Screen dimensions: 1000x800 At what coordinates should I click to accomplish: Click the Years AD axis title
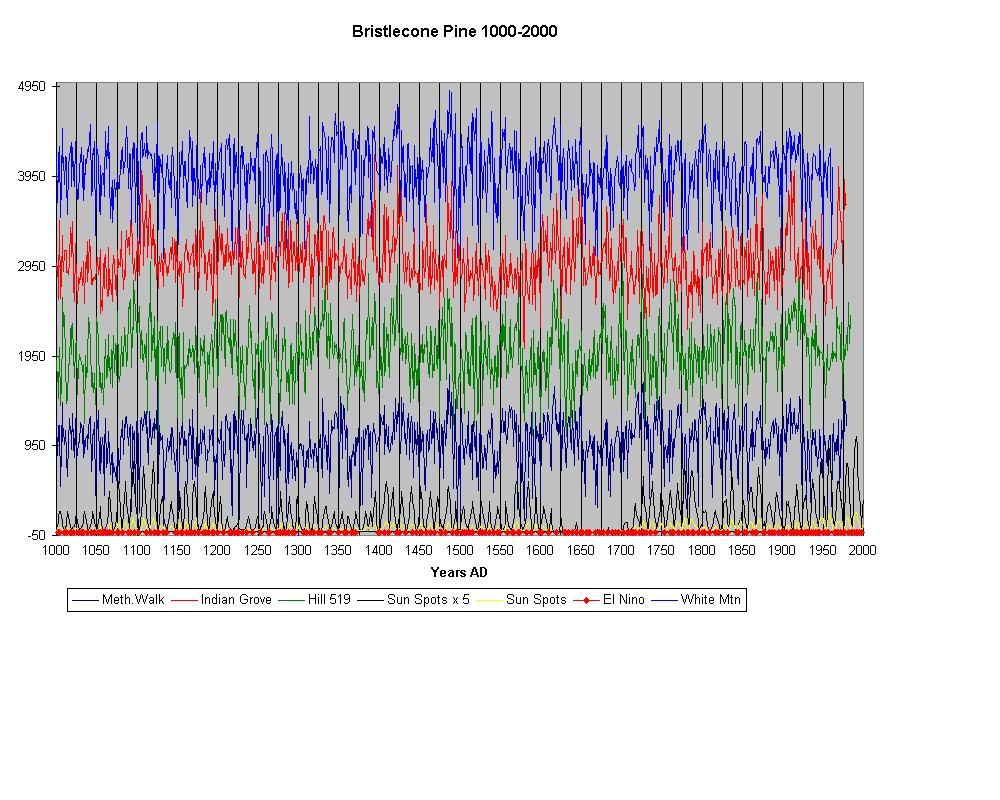(459, 573)
